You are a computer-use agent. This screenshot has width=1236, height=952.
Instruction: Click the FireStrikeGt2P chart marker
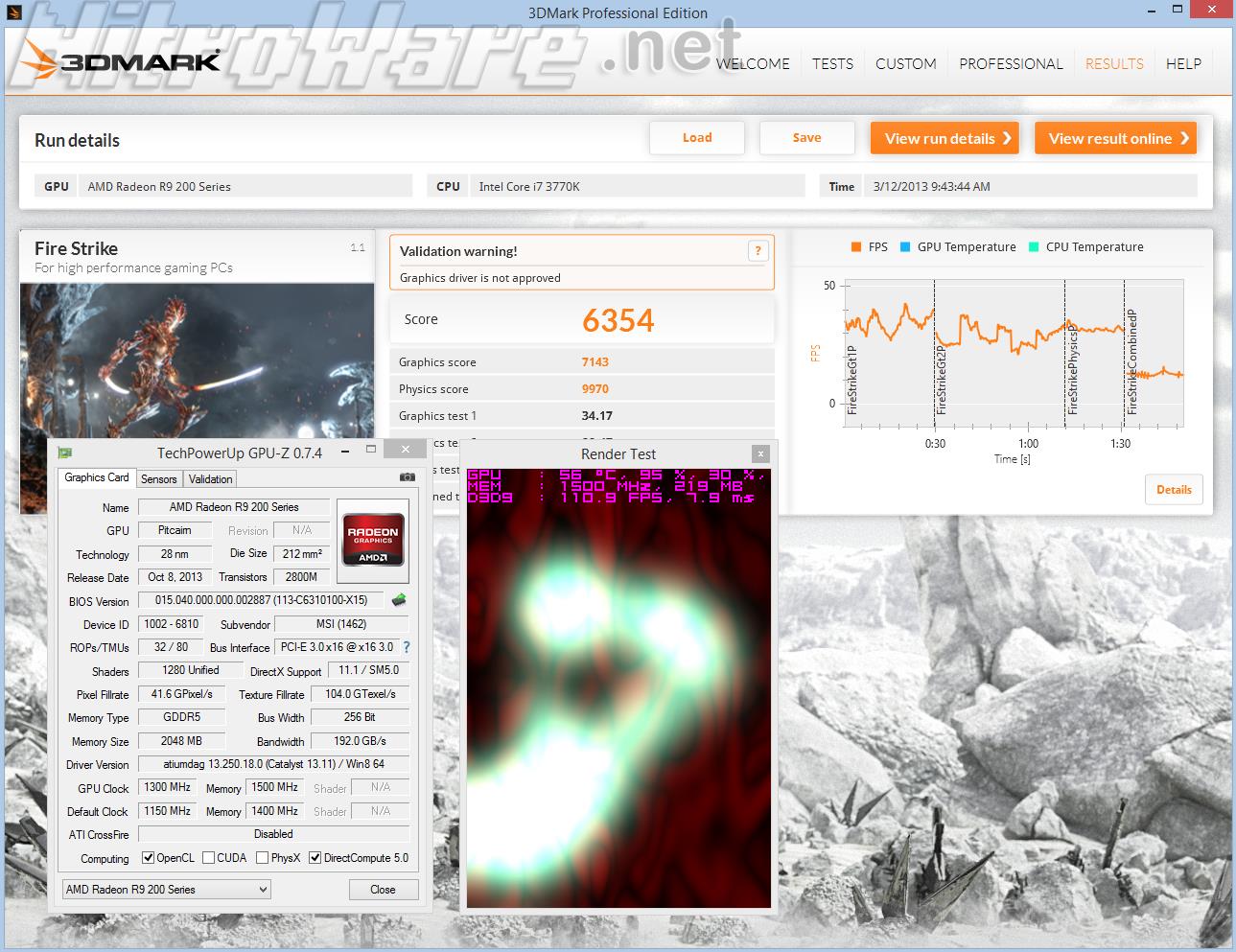pos(942,378)
